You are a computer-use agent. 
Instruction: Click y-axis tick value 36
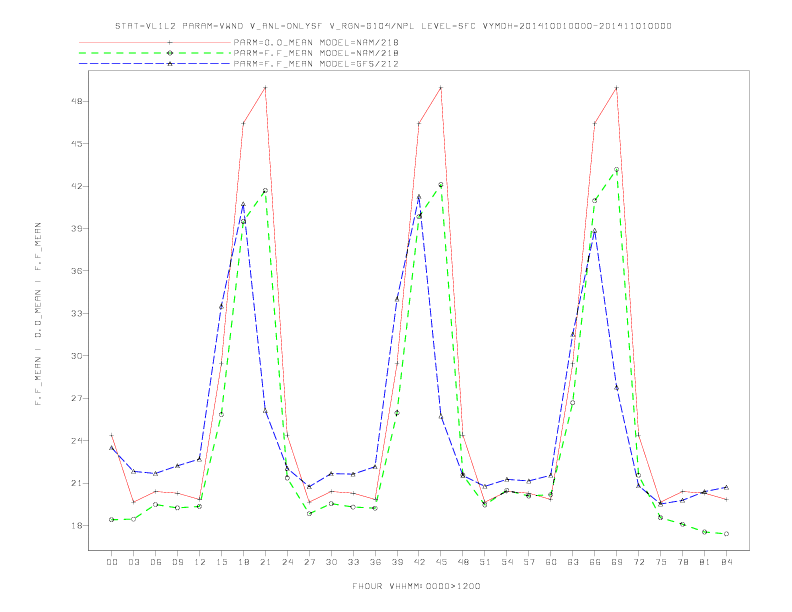click(x=78, y=271)
